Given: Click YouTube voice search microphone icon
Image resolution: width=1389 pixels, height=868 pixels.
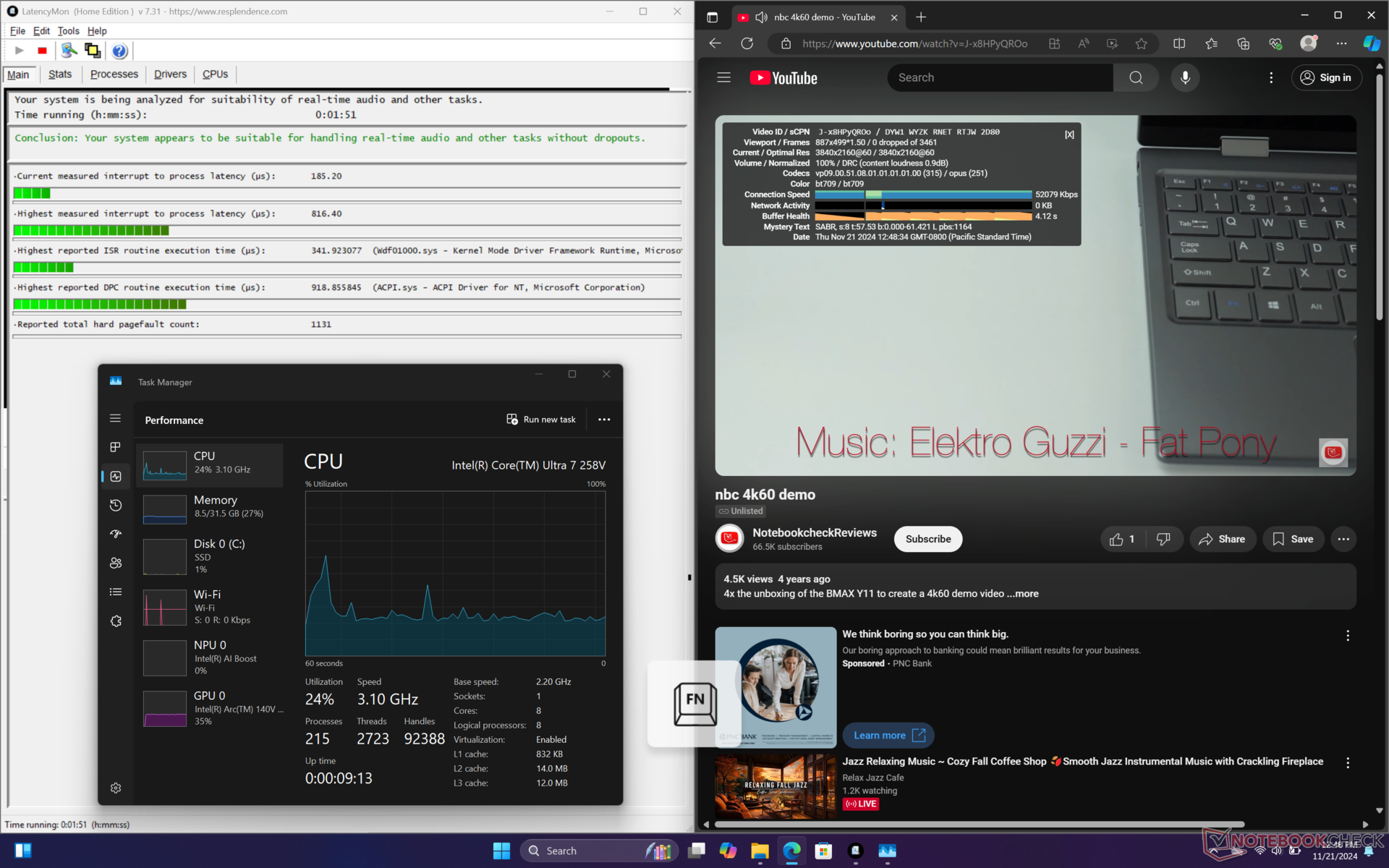Looking at the screenshot, I should coord(1185,77).
